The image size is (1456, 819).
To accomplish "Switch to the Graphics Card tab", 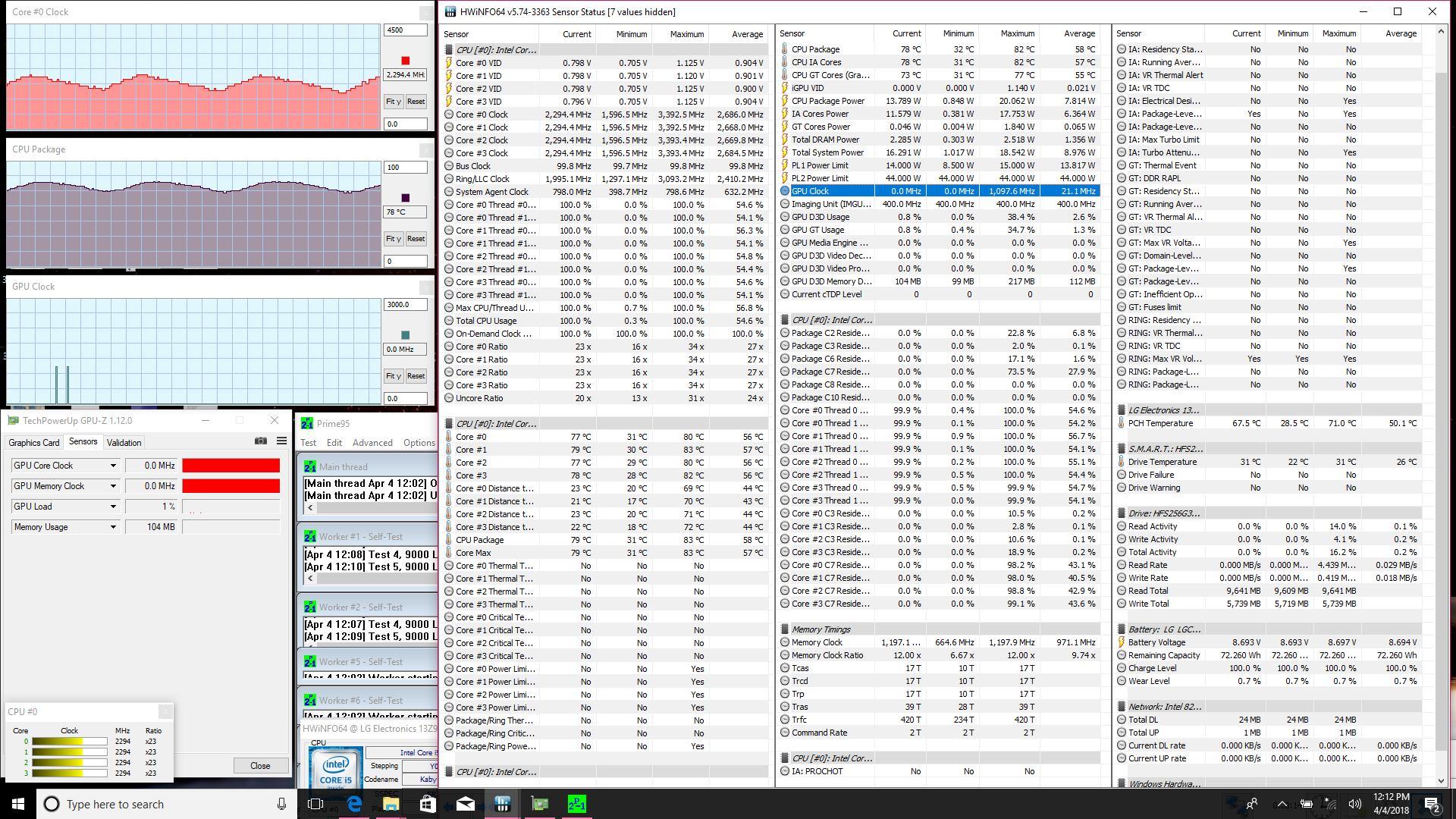I will 33,443.
